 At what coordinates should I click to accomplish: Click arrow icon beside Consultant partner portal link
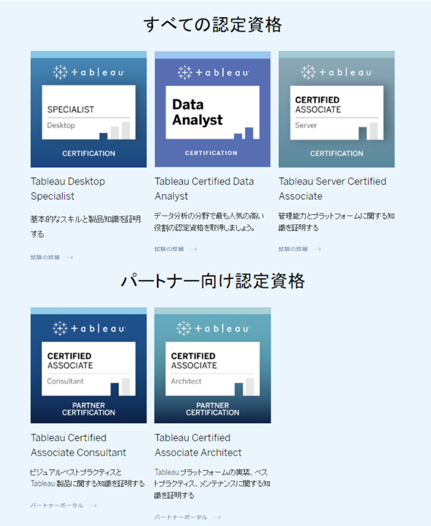tap(93, 505)
